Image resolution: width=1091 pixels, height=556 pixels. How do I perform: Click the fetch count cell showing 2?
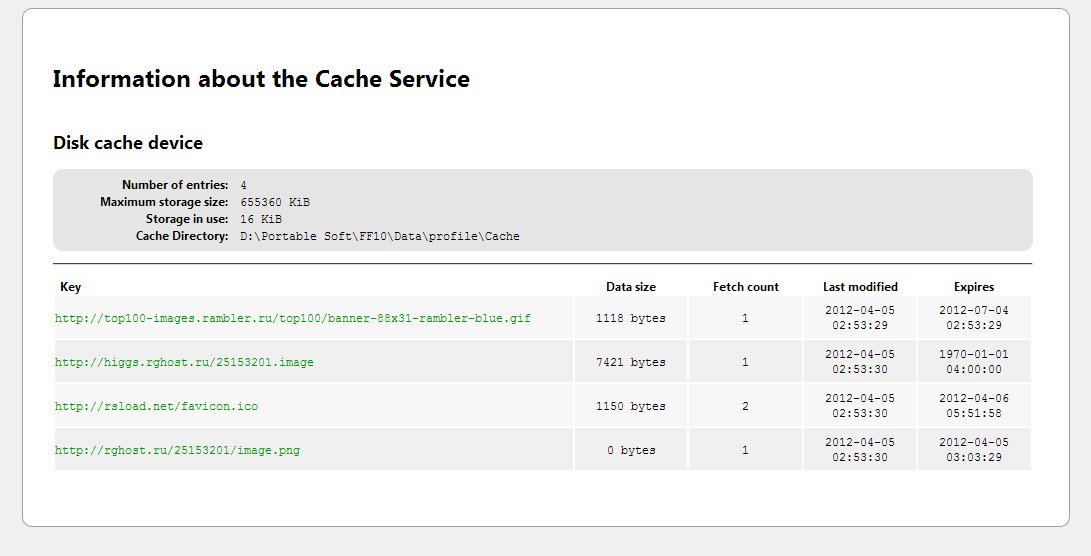tap(745, 407)
